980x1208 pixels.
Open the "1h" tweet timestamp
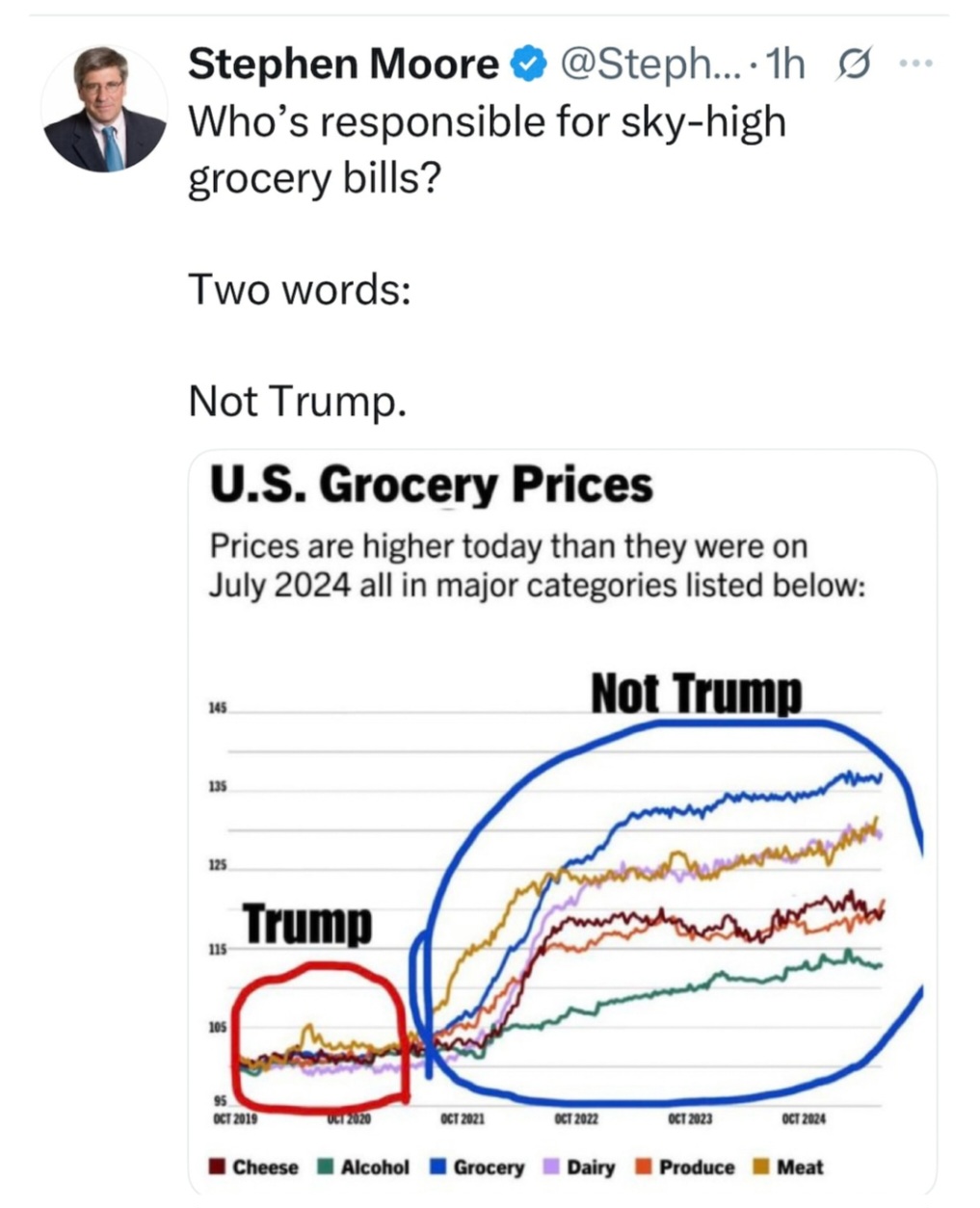pyautogui.click(x=787, y=65)
